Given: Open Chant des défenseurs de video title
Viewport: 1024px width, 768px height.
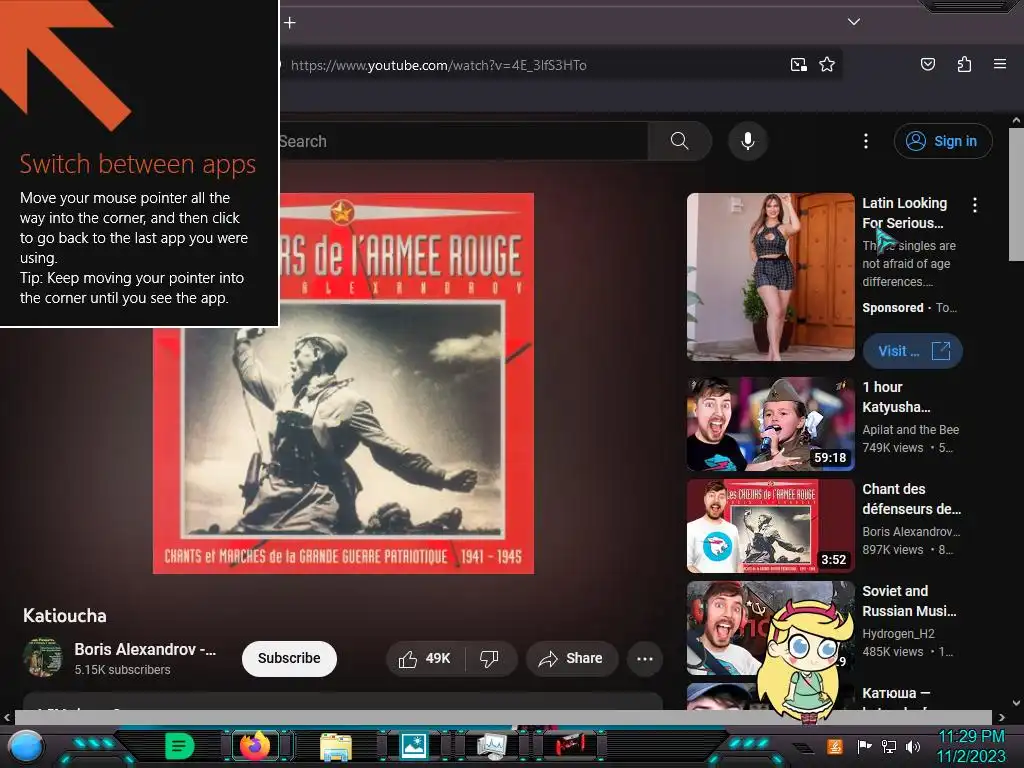Looking at the screenshot, I should click(912, 499).
